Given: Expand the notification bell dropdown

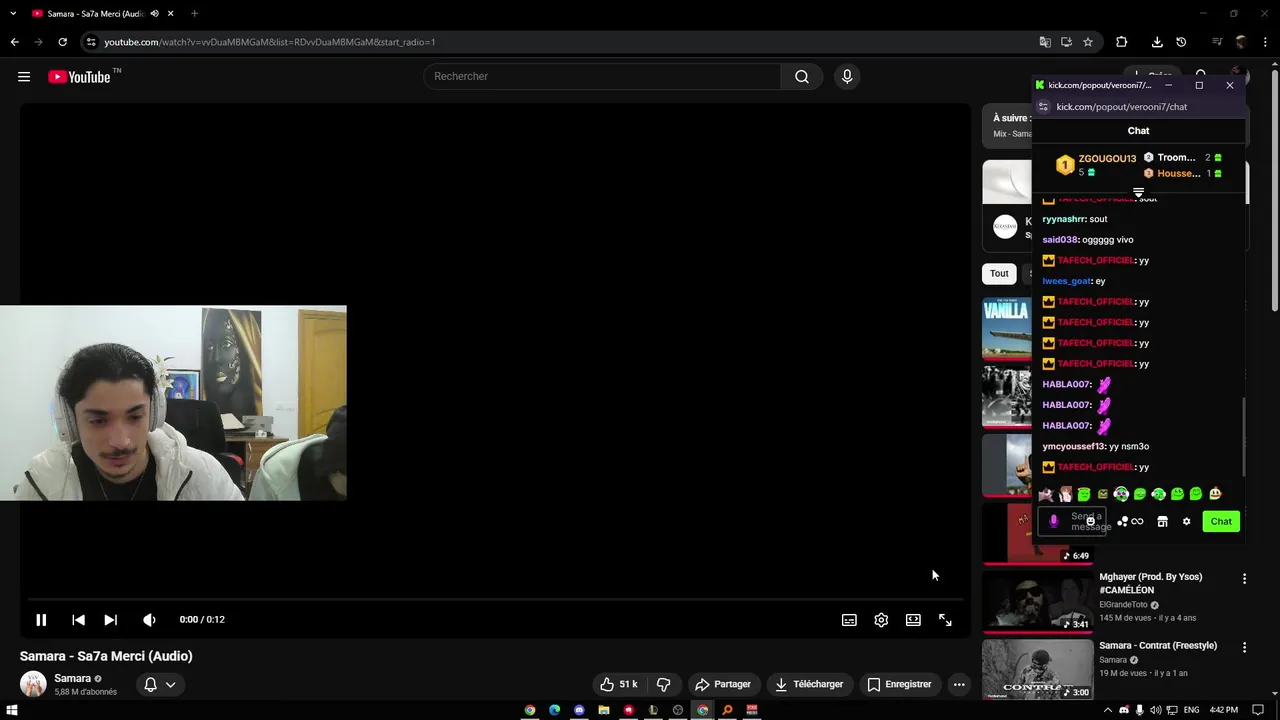Looking at the screenshot, I should (159, 685).
